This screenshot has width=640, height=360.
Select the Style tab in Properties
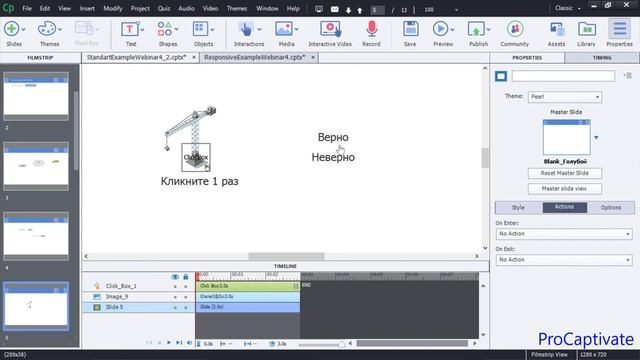[518, 208]
